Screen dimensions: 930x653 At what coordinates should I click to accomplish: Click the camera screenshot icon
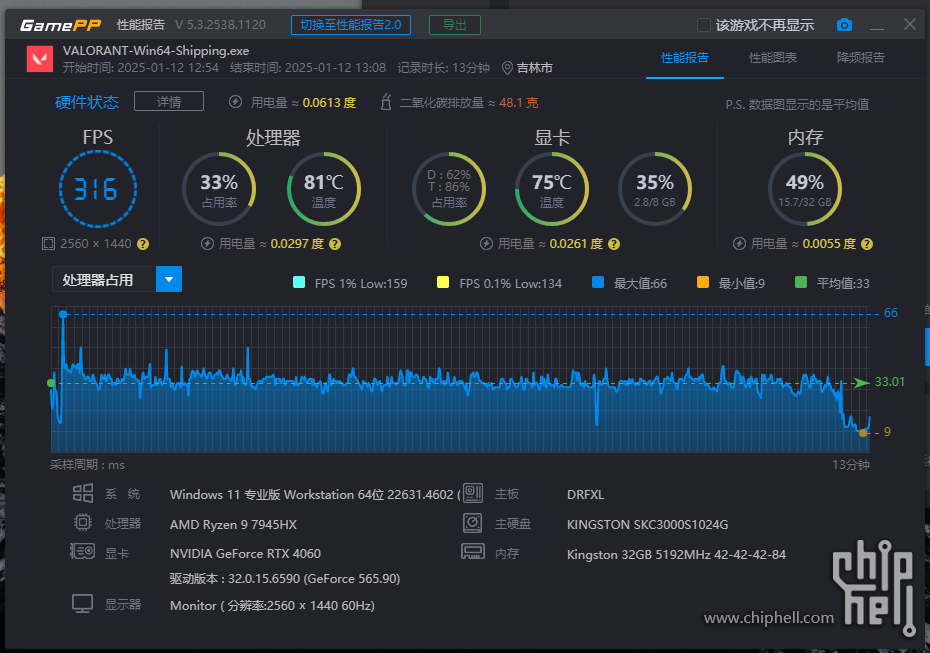[844, 25]
